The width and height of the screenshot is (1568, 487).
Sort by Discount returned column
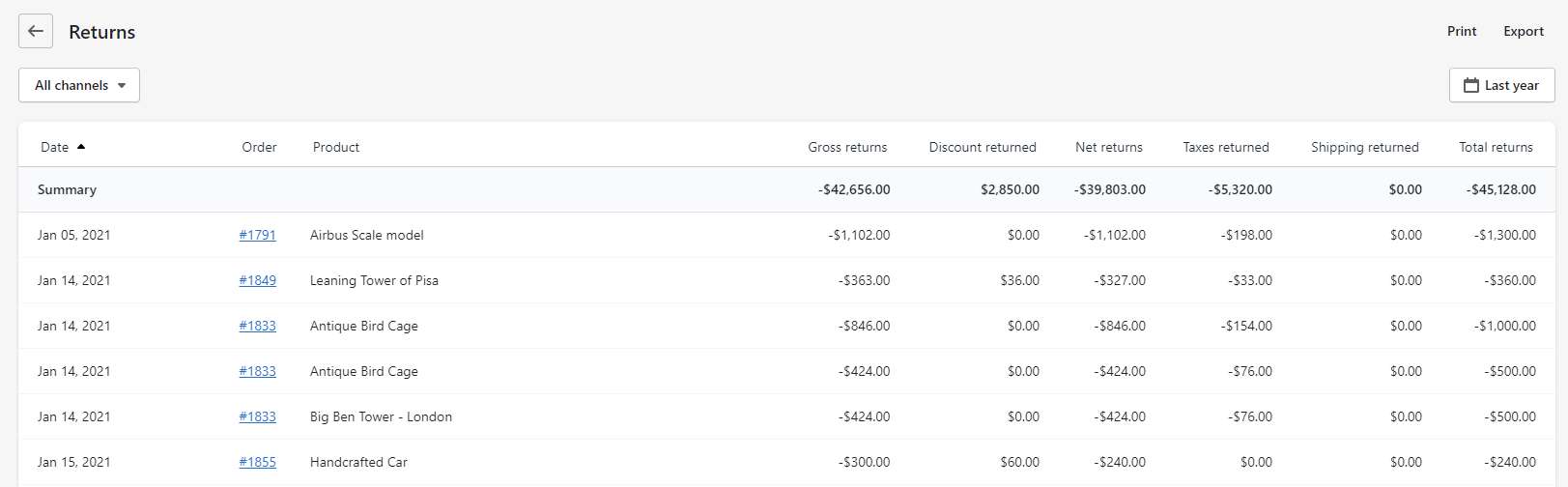pos(983,147)
